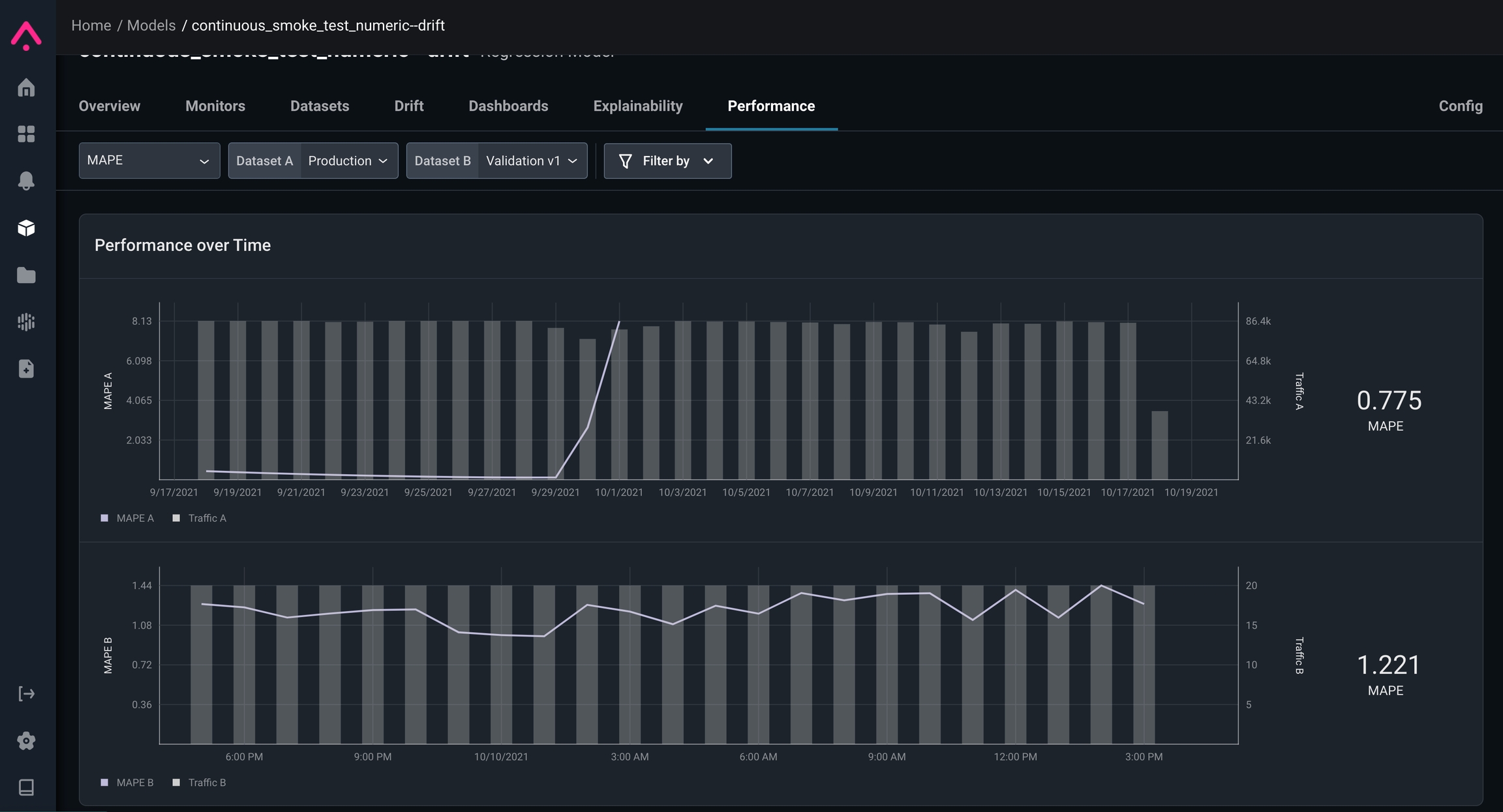The image size is (1503, 812).
Task: Go to Models breadcrumb link
Action: 151,25
